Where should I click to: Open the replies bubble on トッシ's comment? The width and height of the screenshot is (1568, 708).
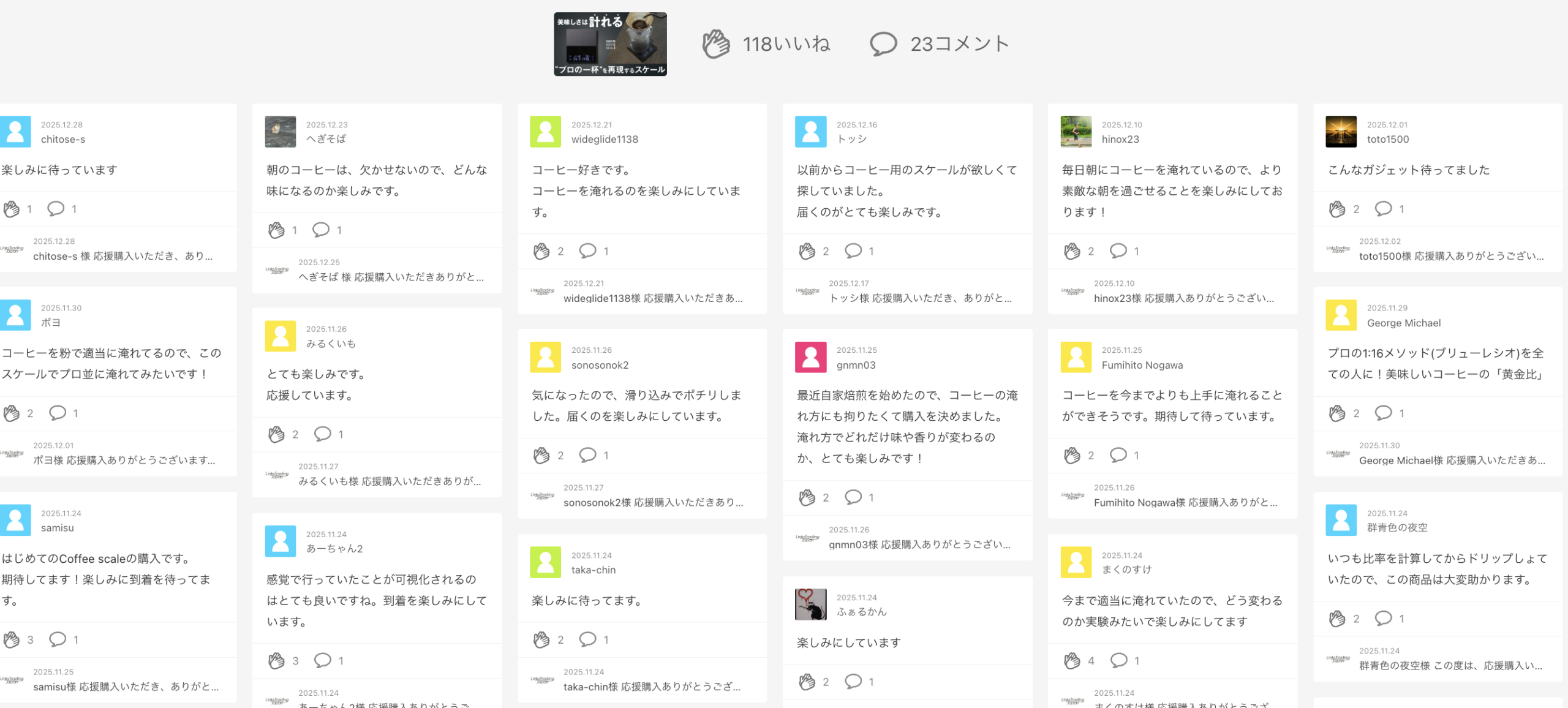[x=853, y=250]
